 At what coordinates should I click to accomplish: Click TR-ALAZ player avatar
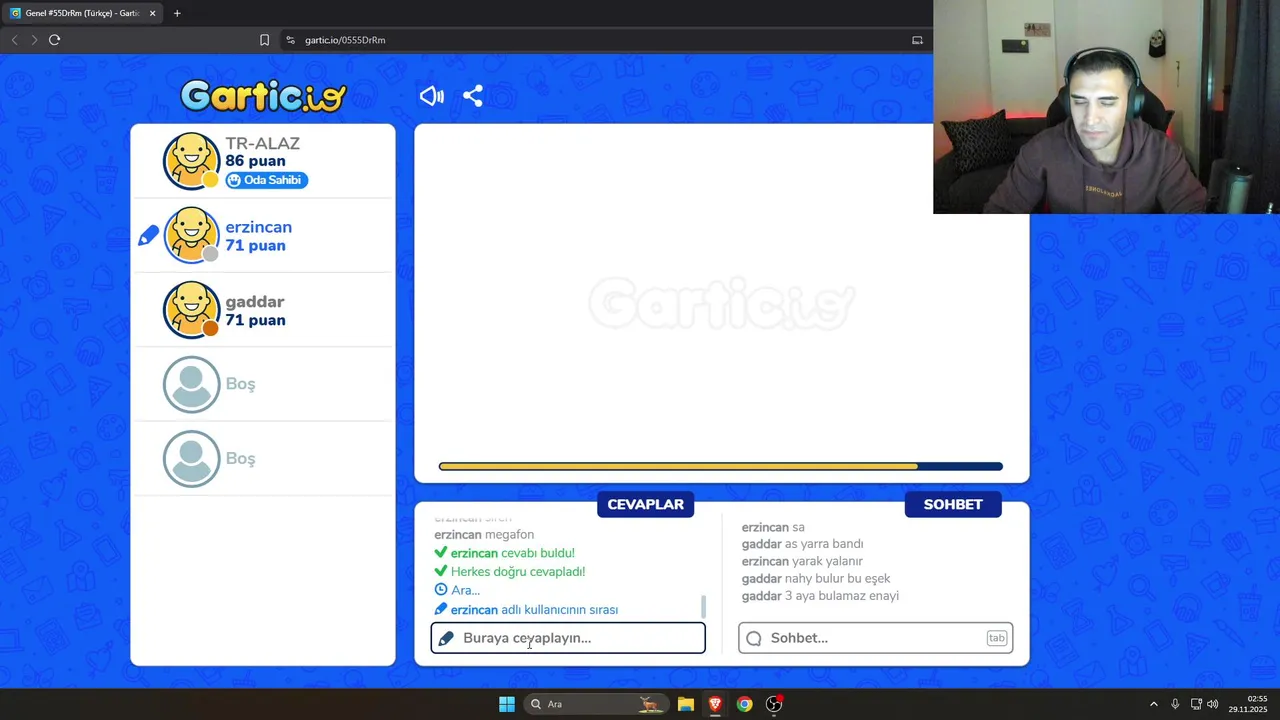pyautogui.click(x=191, y=160)
